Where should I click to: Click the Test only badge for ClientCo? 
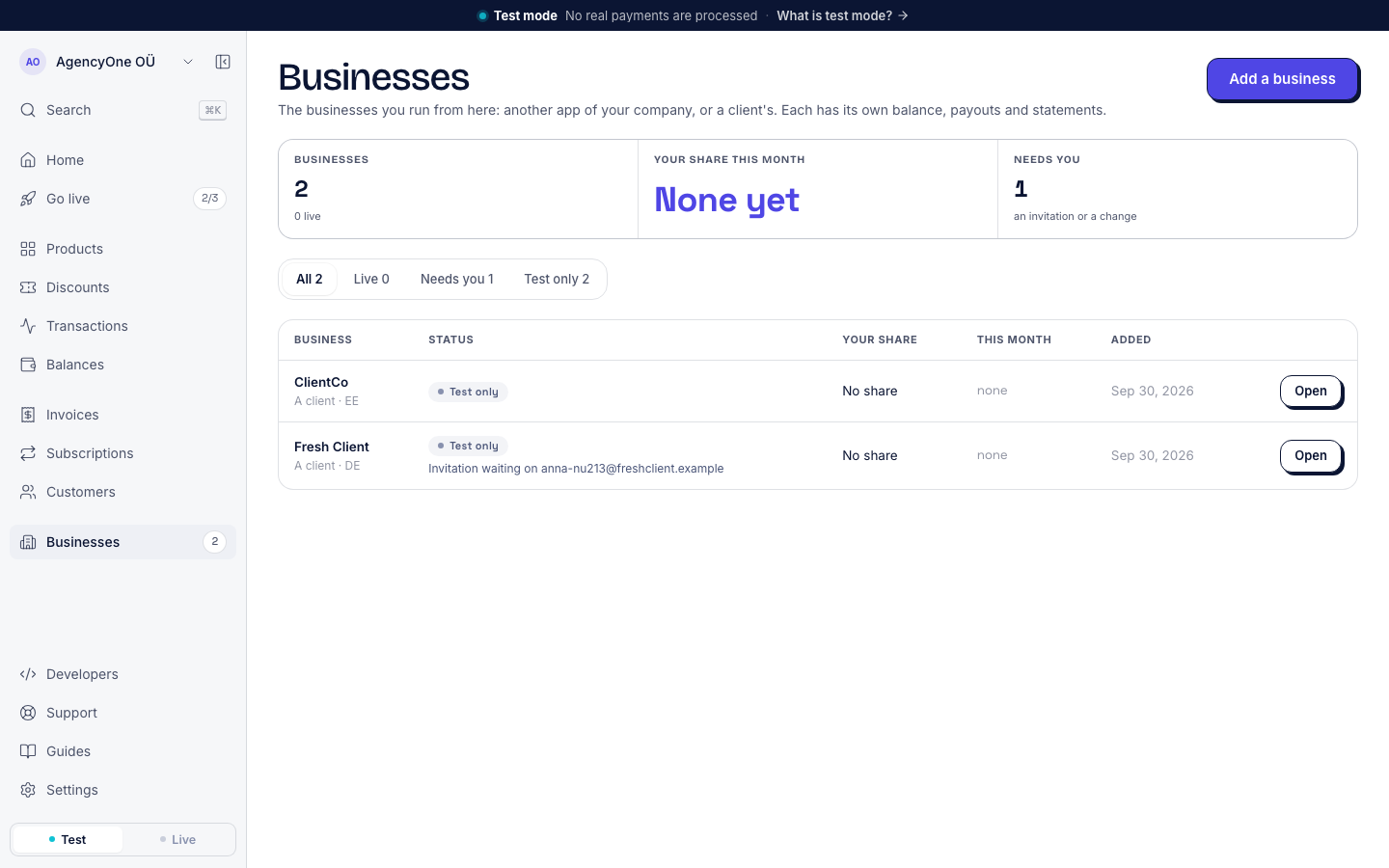point(468,392)
